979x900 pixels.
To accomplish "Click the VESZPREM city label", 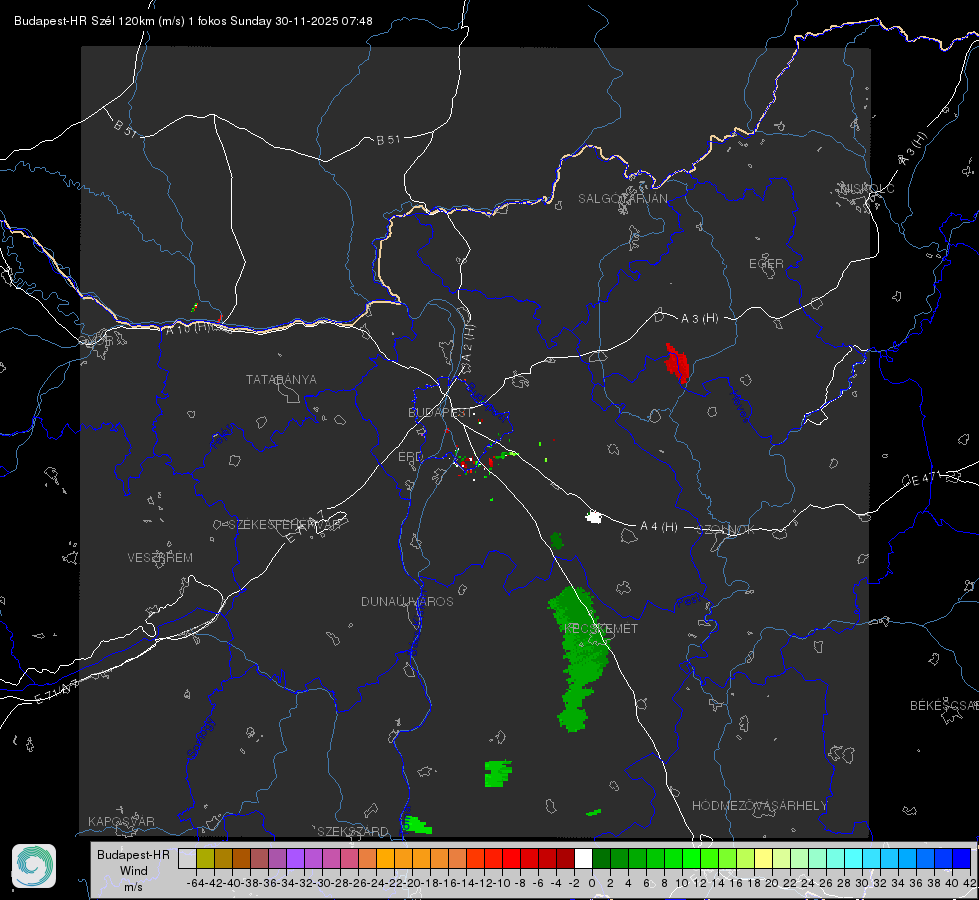I will tap(160, 557).
